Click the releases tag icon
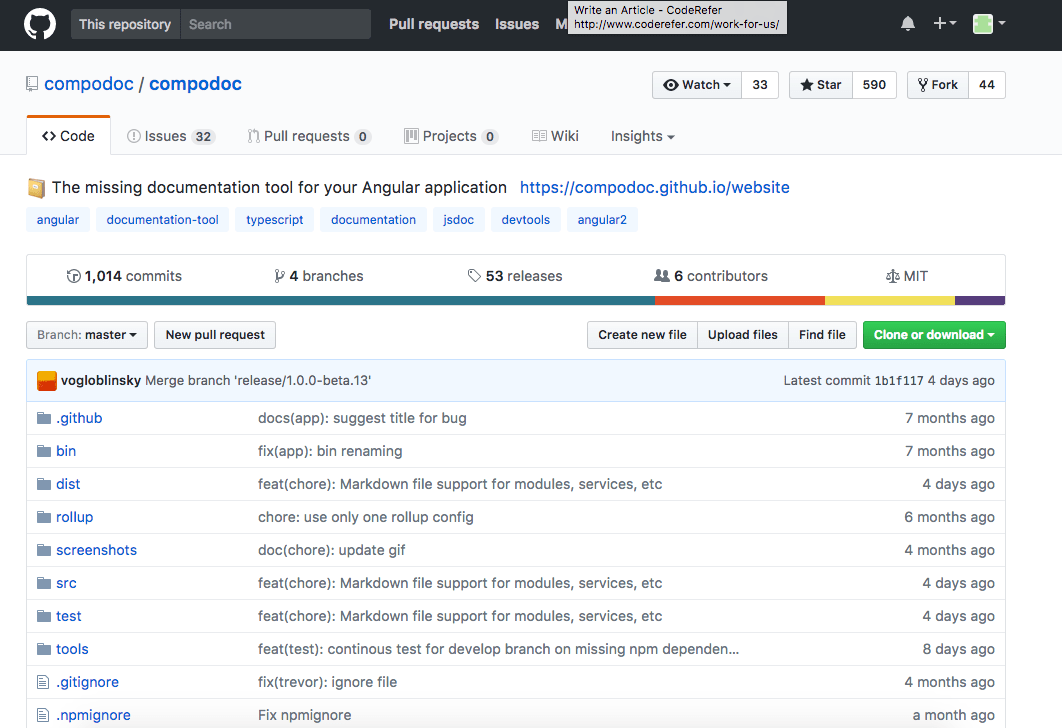Viewport: 1062px width, 728px height. 474,276
